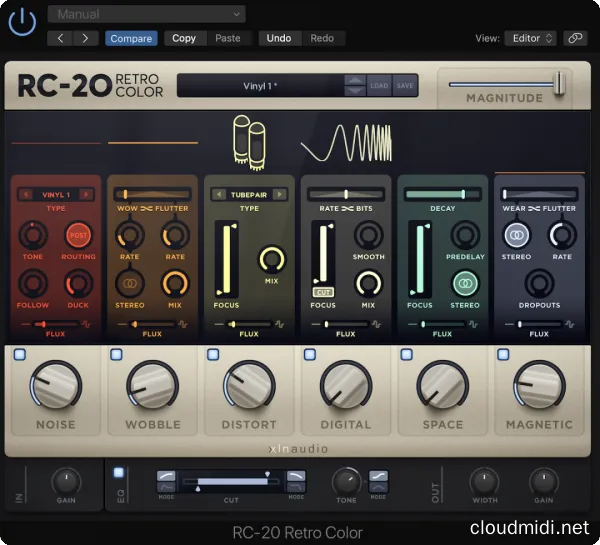Click the Wobble MIX knob
Viewport: 600px width, 545px height.
(175, 284)
